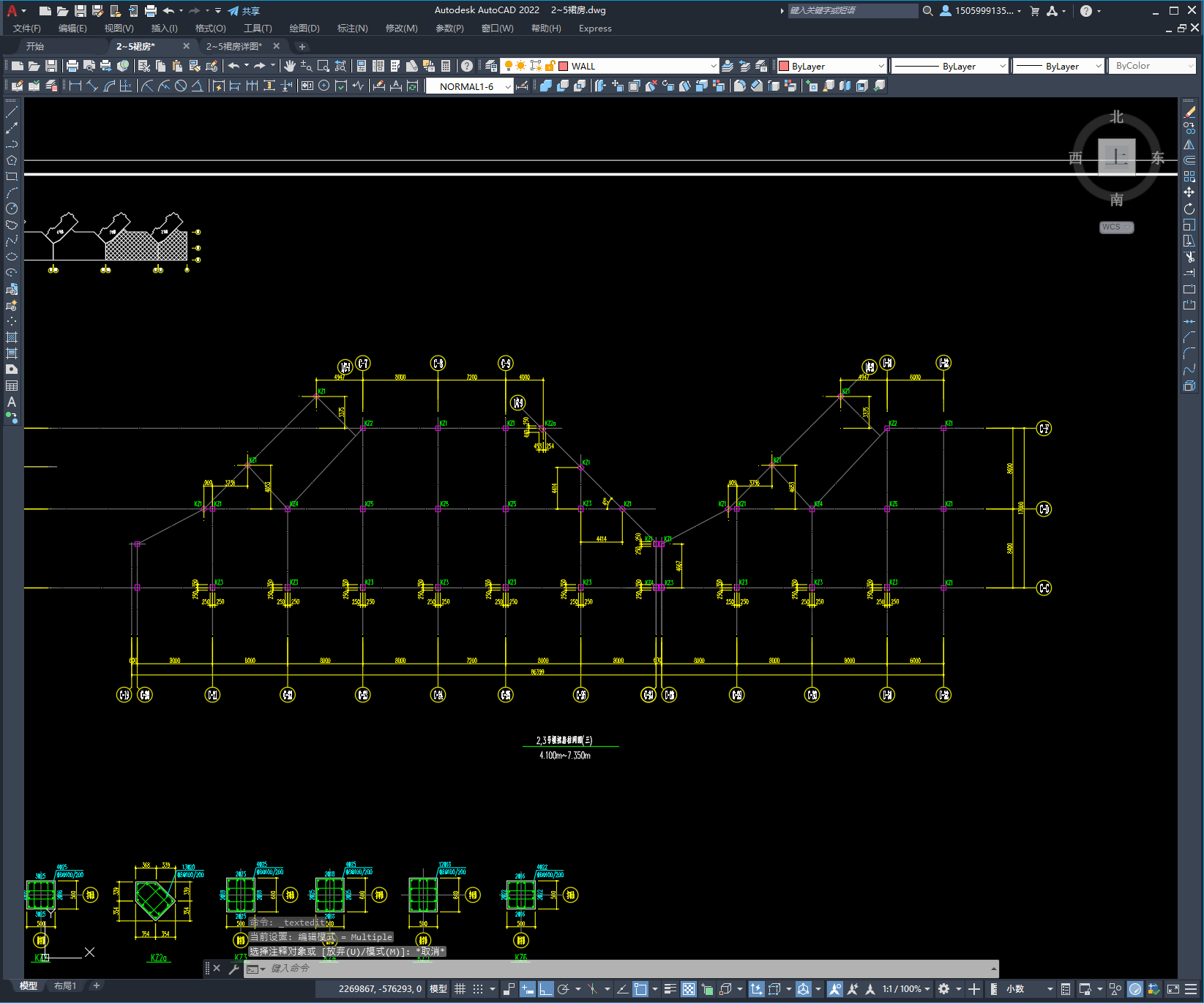Open the 标注(N) menu

click(x=352, y=29)
